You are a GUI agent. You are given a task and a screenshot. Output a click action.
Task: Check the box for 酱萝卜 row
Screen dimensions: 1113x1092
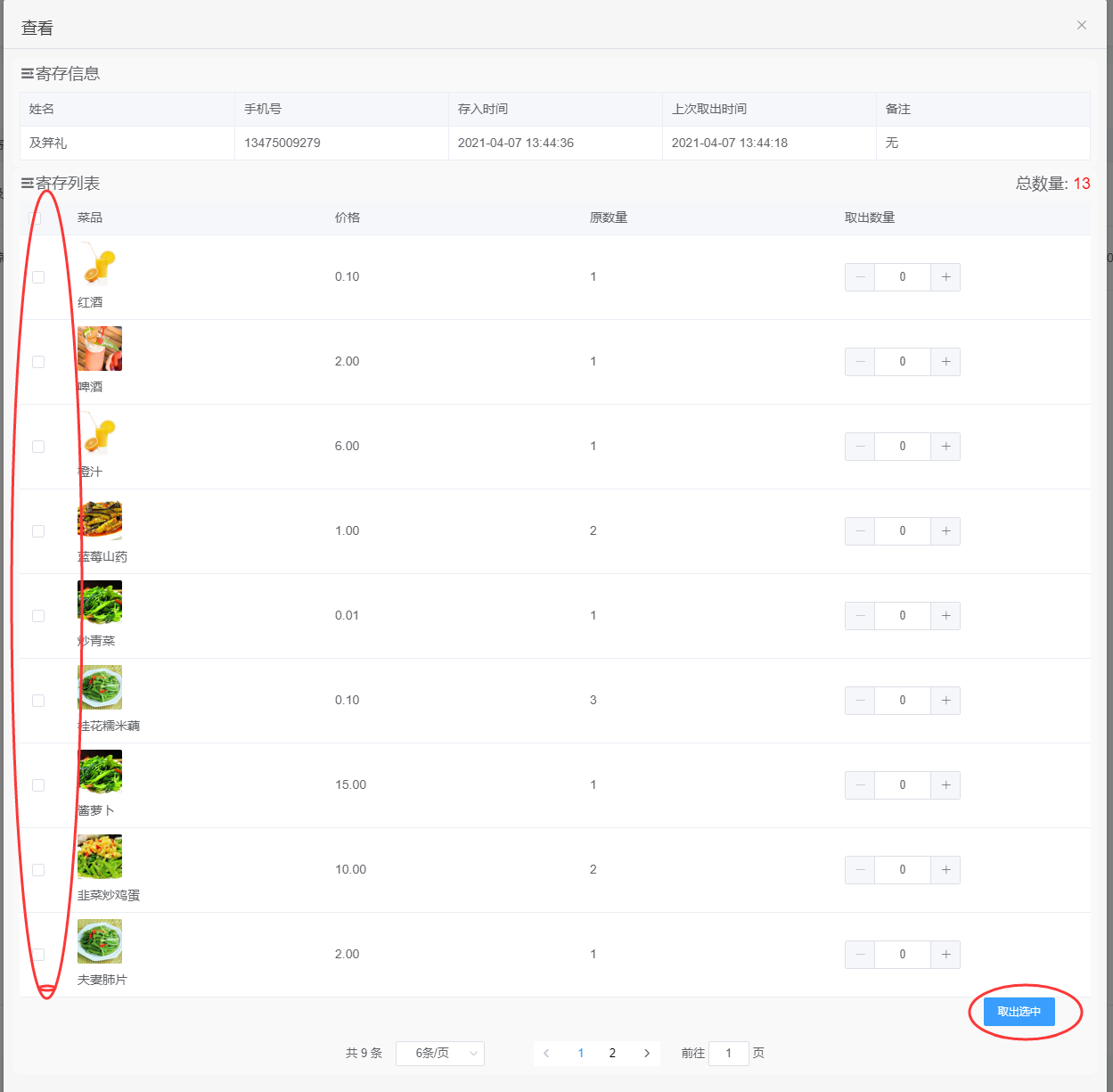(38, 785)
